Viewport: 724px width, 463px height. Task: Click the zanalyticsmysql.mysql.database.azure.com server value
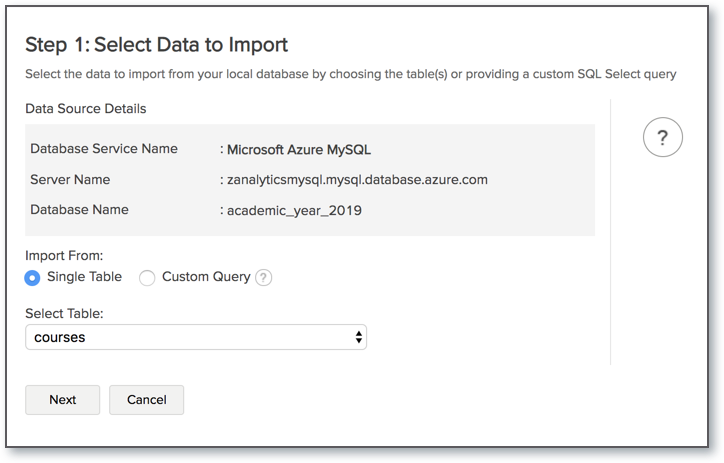tap(357, 181)
